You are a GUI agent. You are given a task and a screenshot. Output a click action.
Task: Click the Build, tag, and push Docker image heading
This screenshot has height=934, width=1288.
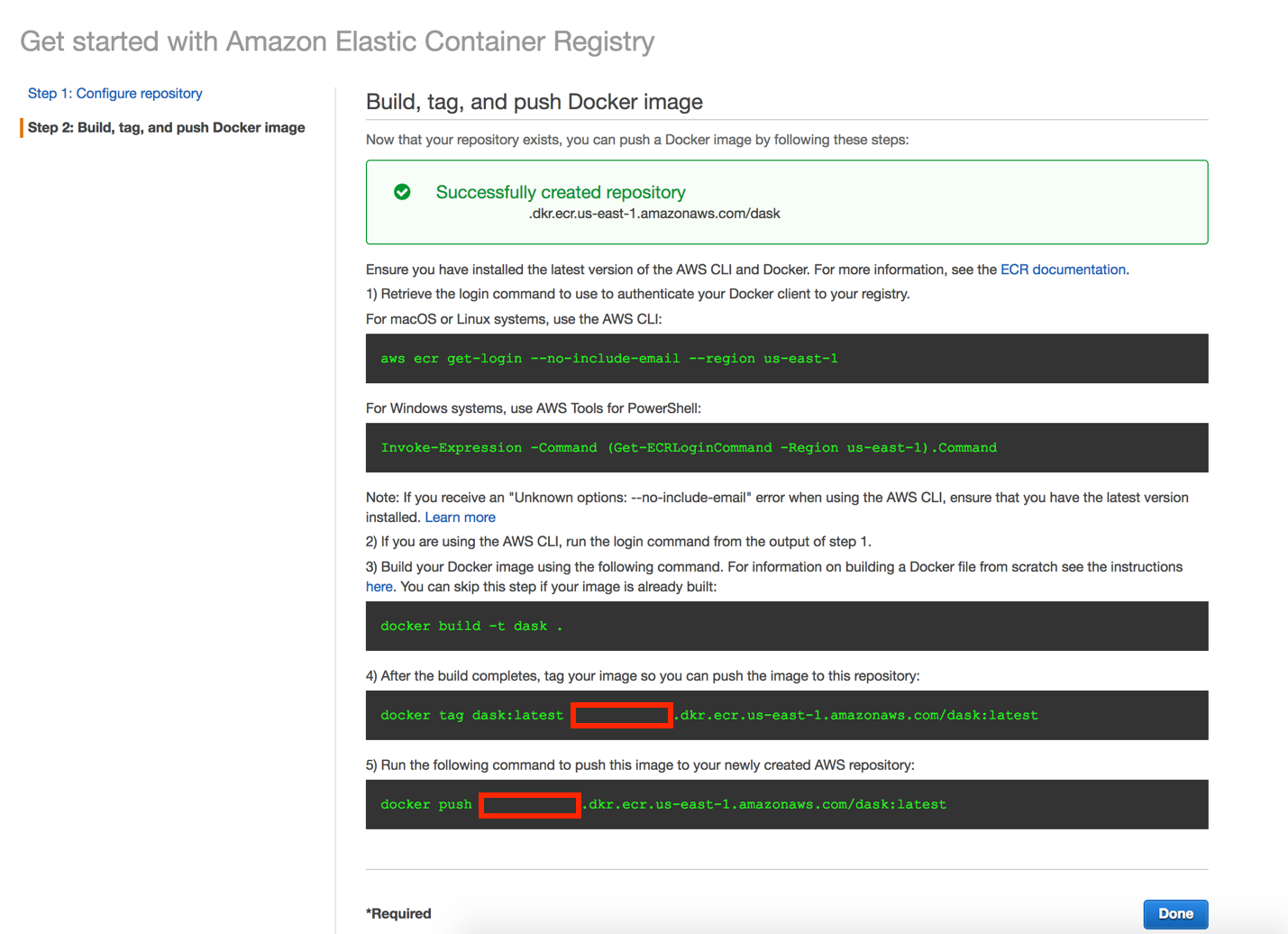(534, 102)
